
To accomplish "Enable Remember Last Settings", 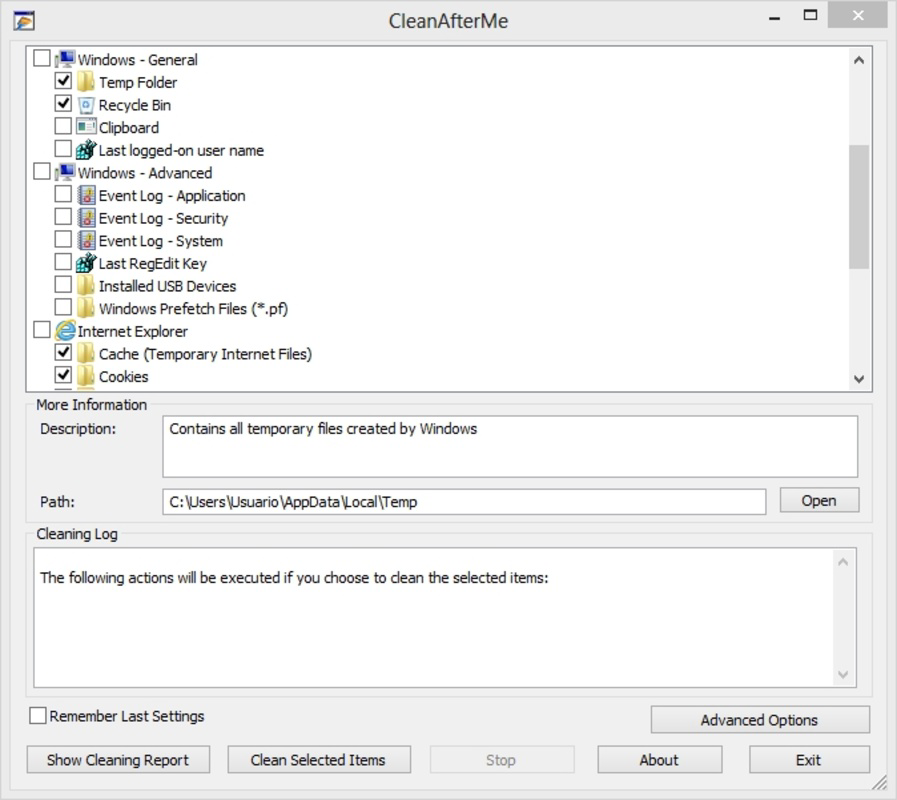I will coord(38,715).
